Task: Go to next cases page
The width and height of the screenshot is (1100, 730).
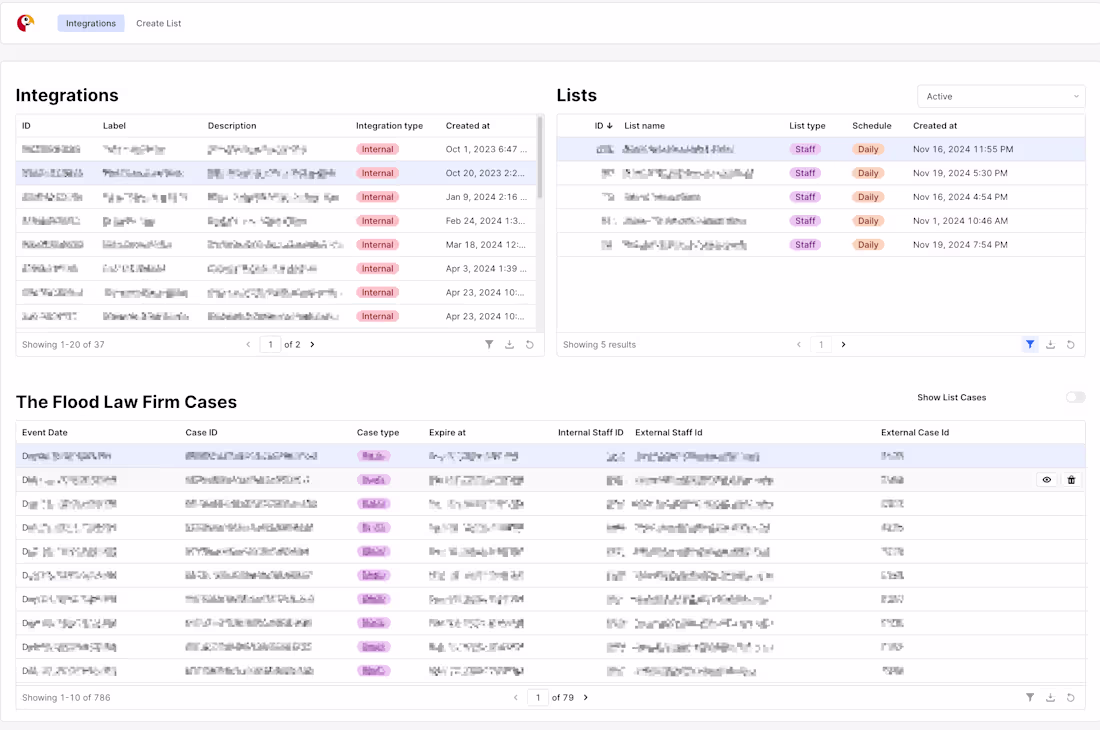Action: 586,698
